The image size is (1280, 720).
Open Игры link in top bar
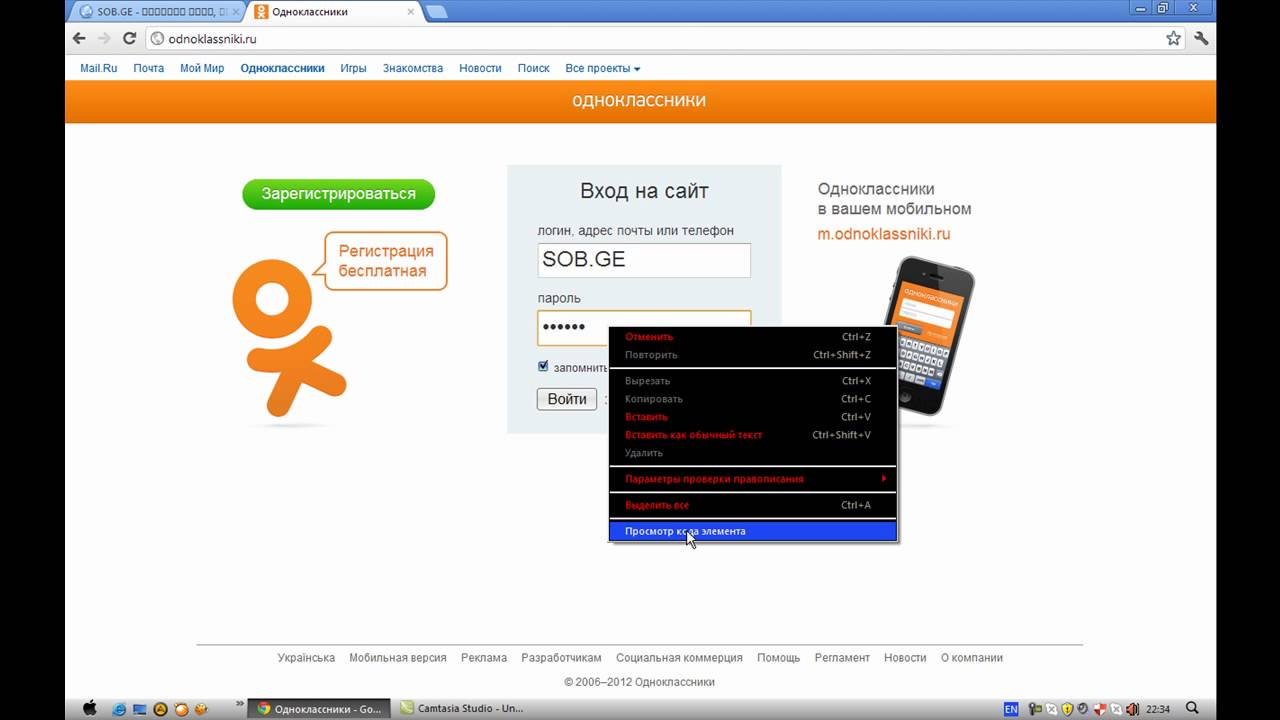tap(353, 68)
